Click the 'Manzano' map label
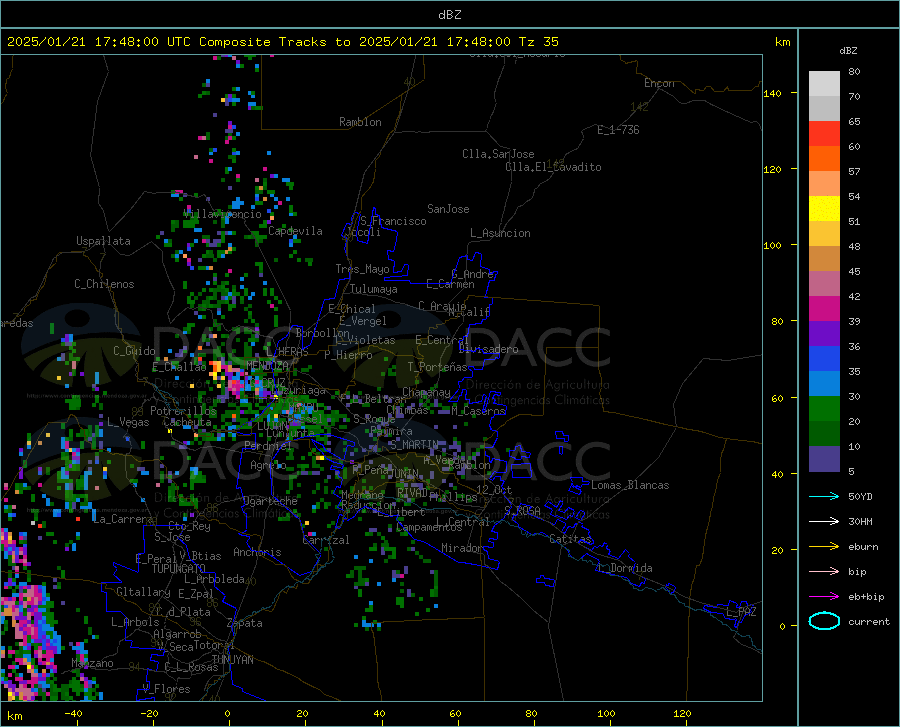 [x=92, y=663]
